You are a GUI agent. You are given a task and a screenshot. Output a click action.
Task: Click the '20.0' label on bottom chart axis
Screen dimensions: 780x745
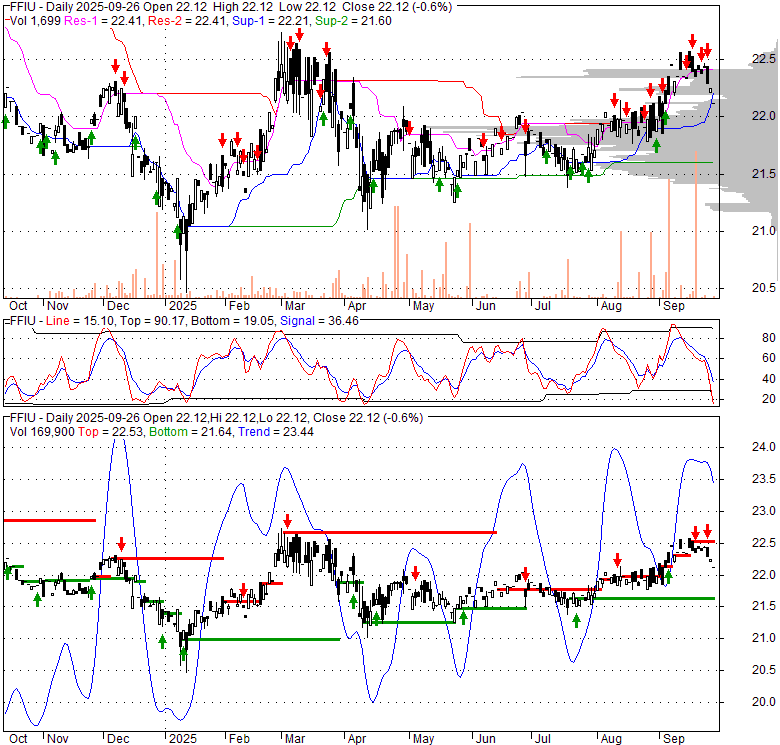(x=764, y=702)
